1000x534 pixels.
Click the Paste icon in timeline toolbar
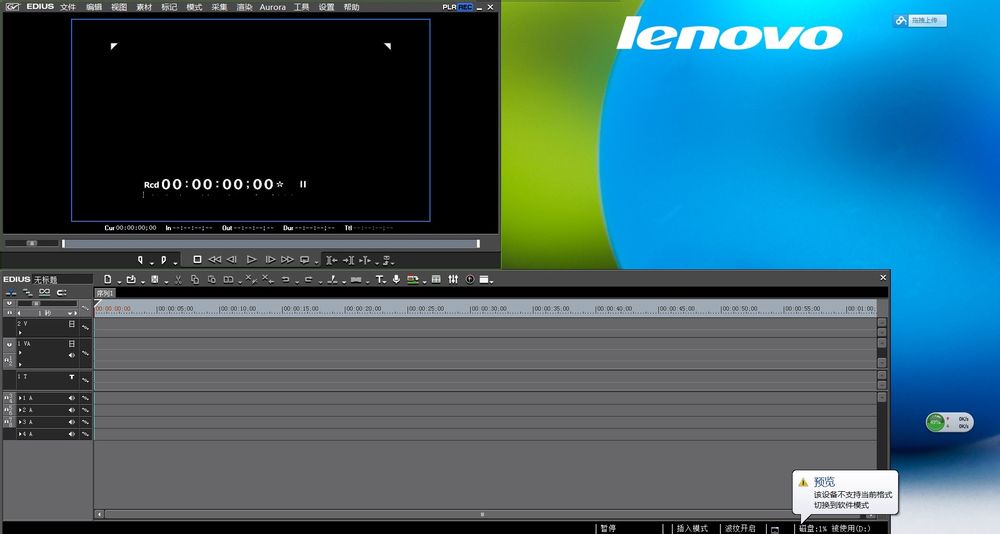tap(212, 279)
